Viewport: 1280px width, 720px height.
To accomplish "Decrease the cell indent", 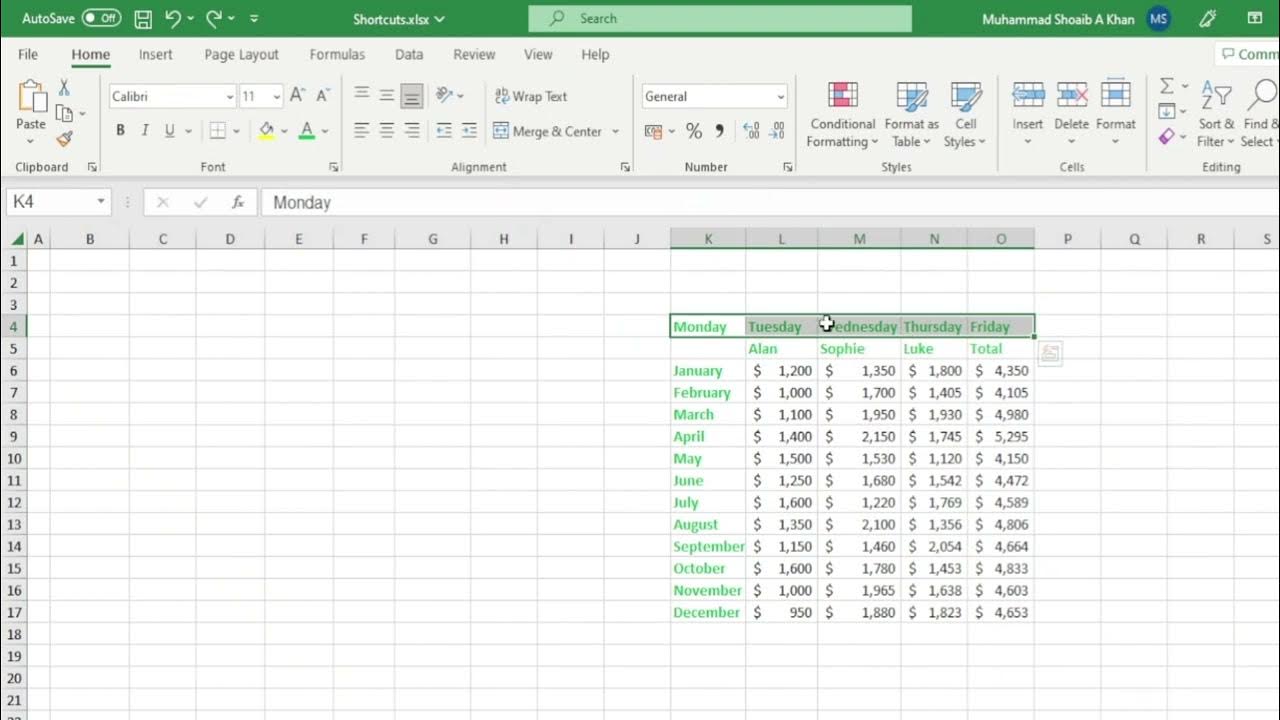I will pyautogui.click(x=444, y=131).
